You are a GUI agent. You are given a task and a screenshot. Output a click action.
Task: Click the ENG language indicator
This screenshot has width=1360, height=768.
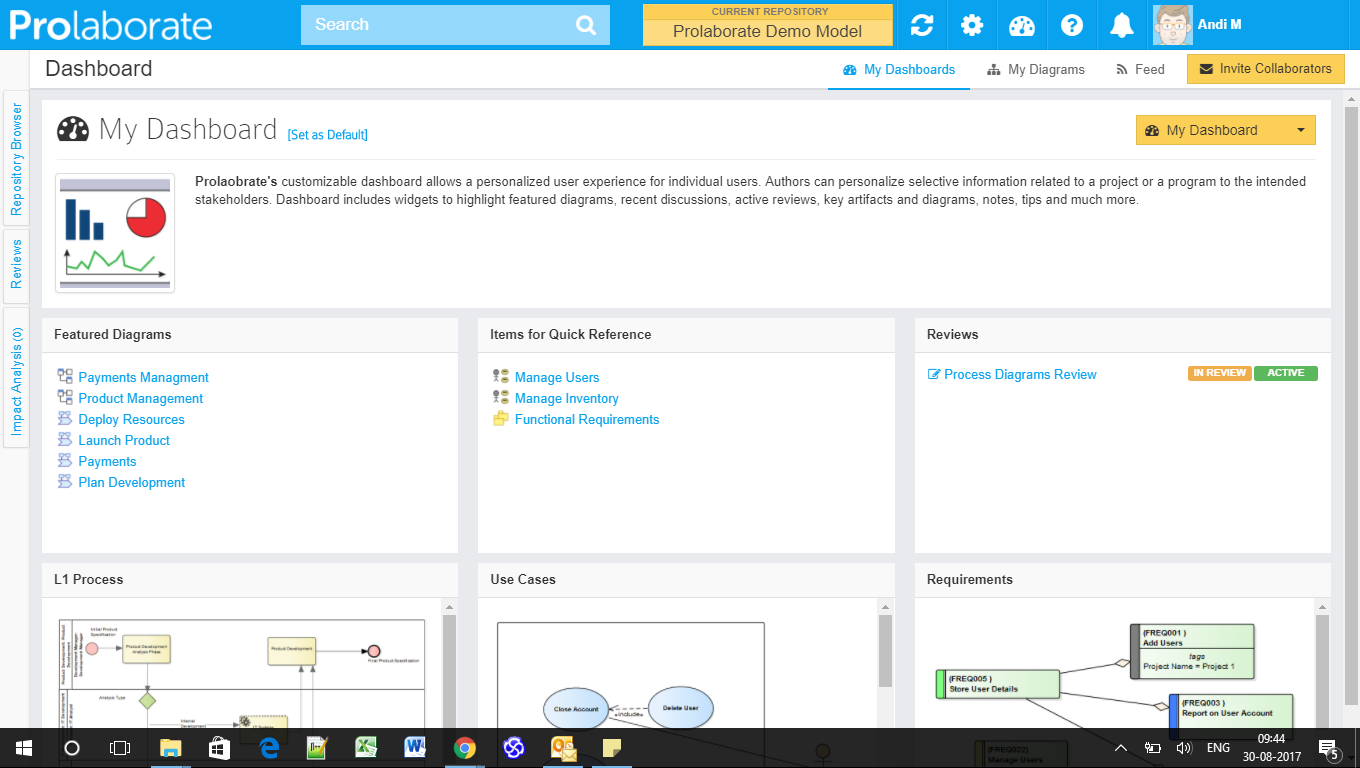tap(1218, 748)
